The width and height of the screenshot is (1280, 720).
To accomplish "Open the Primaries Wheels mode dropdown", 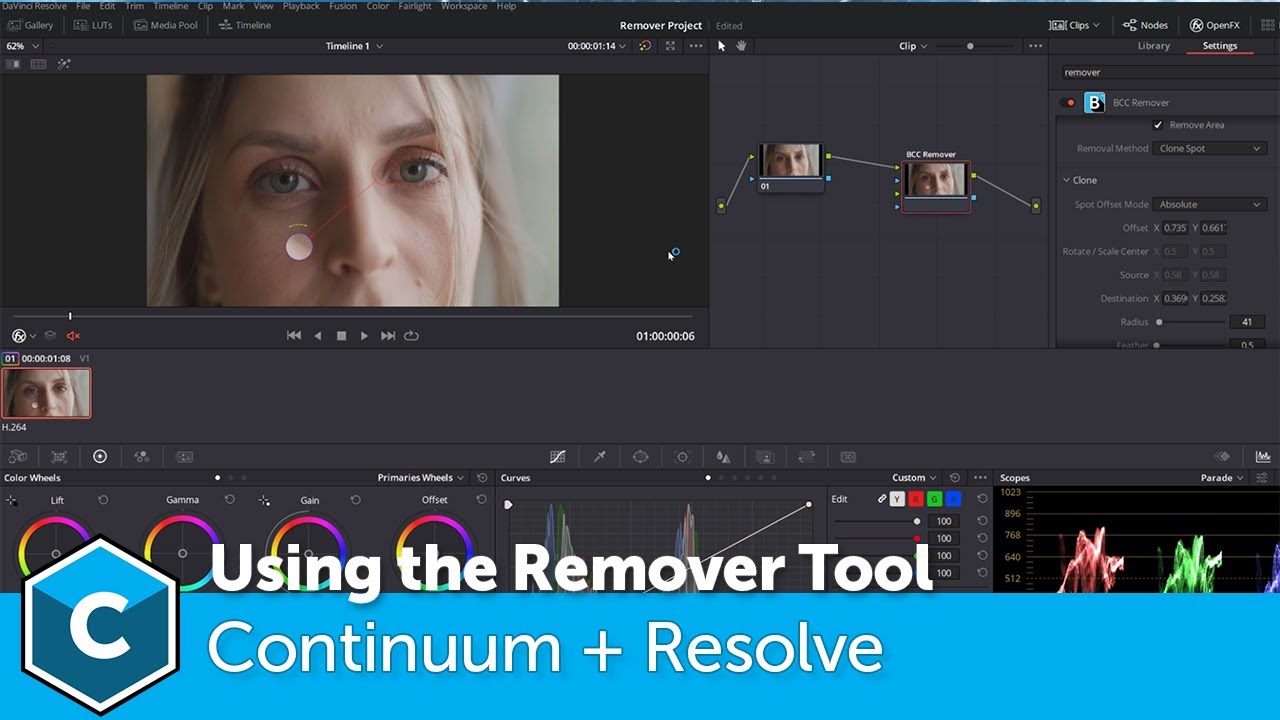I will point(421,478).
